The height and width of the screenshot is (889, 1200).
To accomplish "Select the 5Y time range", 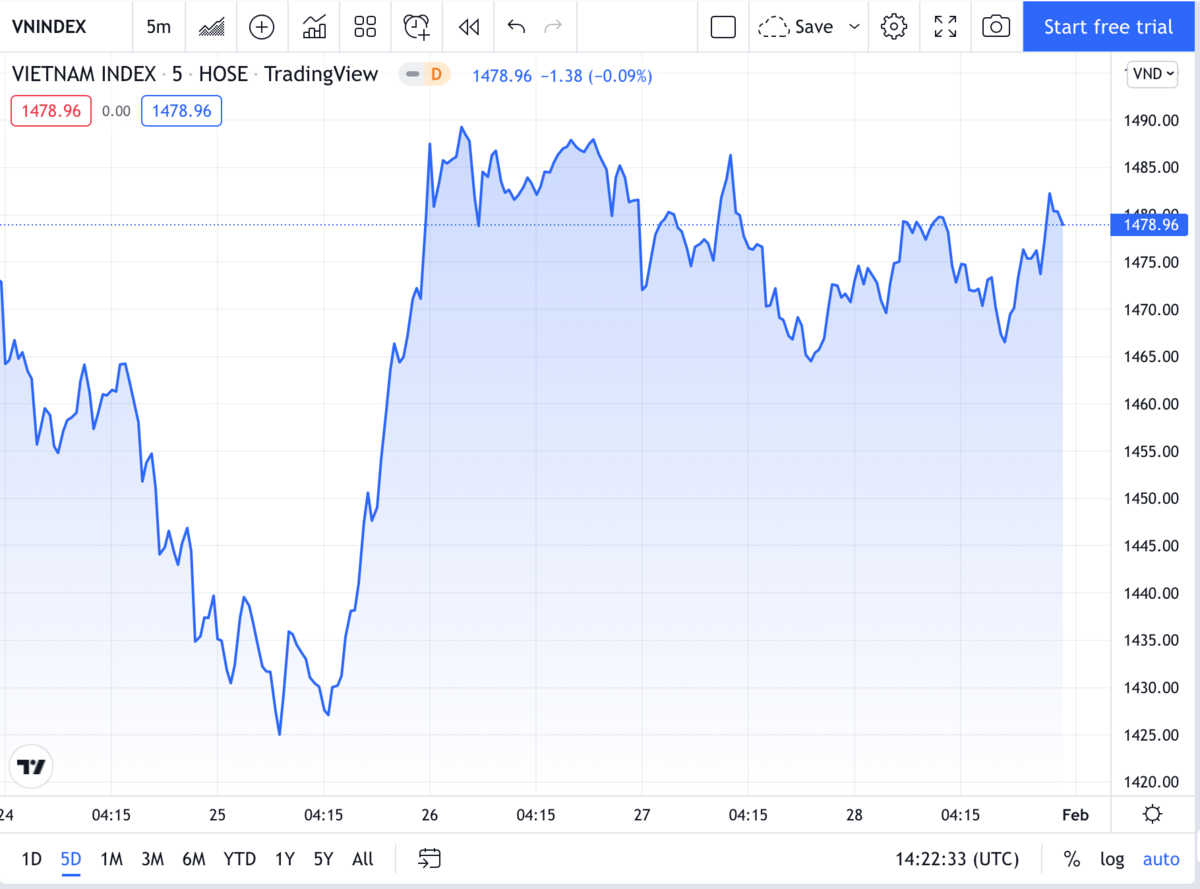I will (323, 858).
